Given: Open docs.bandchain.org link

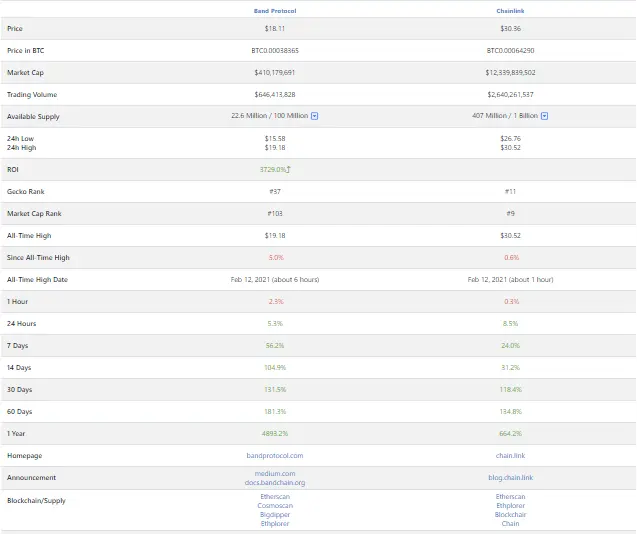Looking at the screenshot, I should [275, 482].
